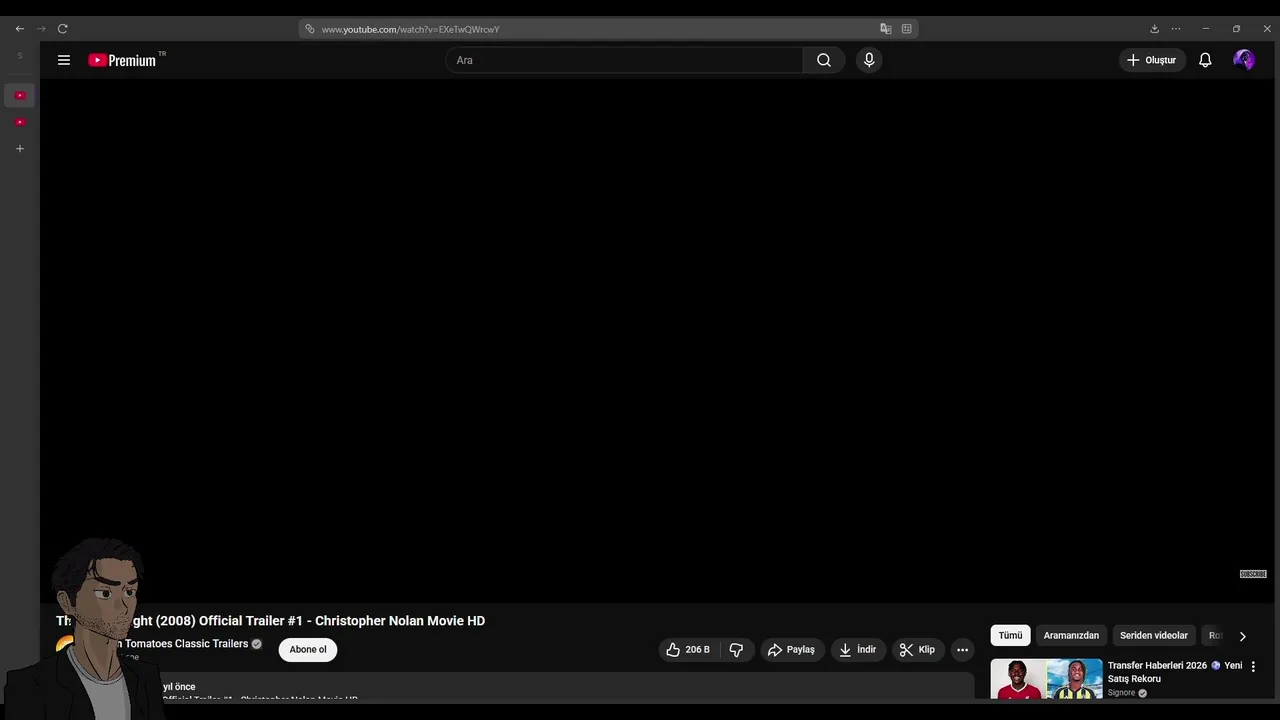Like the video showing 206 B

point(688,650)
